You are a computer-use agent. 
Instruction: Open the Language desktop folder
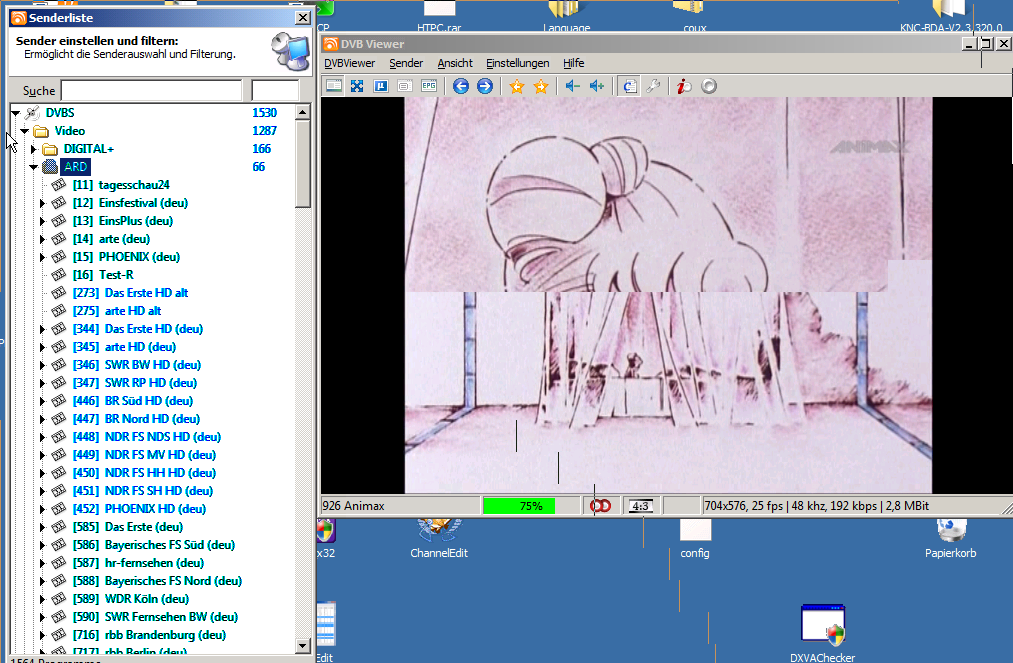(567, 16)
